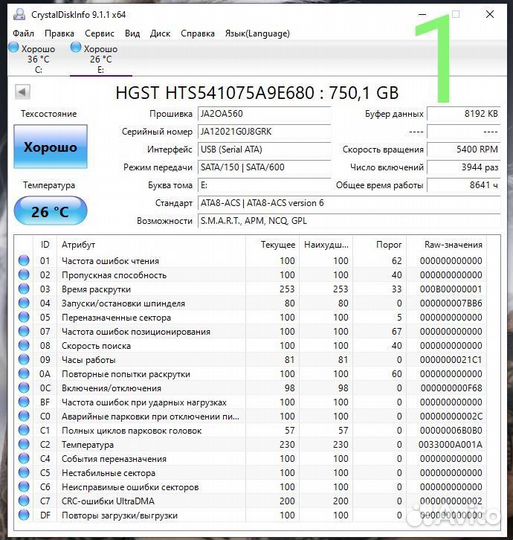
Task: Select row CRC-ошибки UltraDMA
Action: 251,501
